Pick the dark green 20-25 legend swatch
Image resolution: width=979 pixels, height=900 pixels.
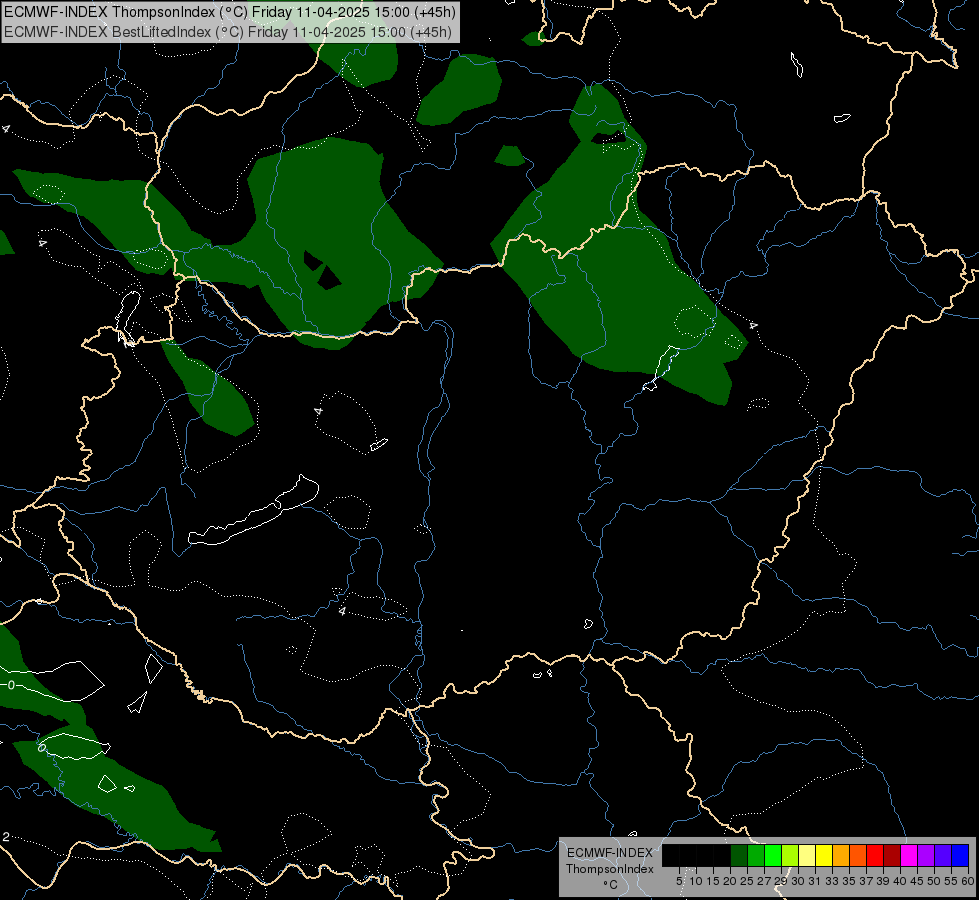point(739,855)
